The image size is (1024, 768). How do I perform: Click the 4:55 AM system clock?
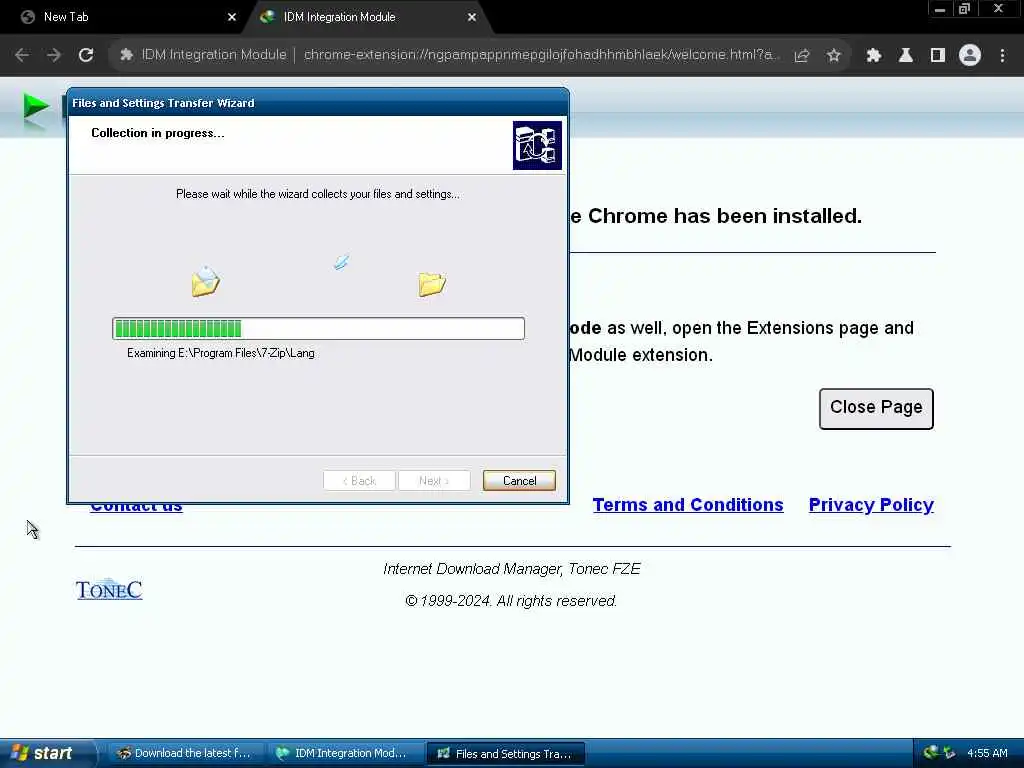[x=987, y=753]
